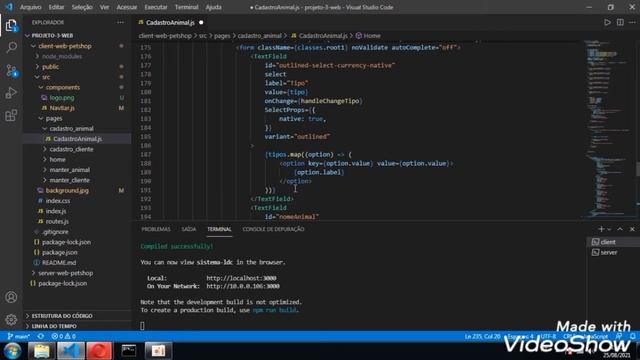Image resolution: width=640 pixels, height=360 pixels.
Task: Open the red recorder taskbar app
Action: click(99, 351)
